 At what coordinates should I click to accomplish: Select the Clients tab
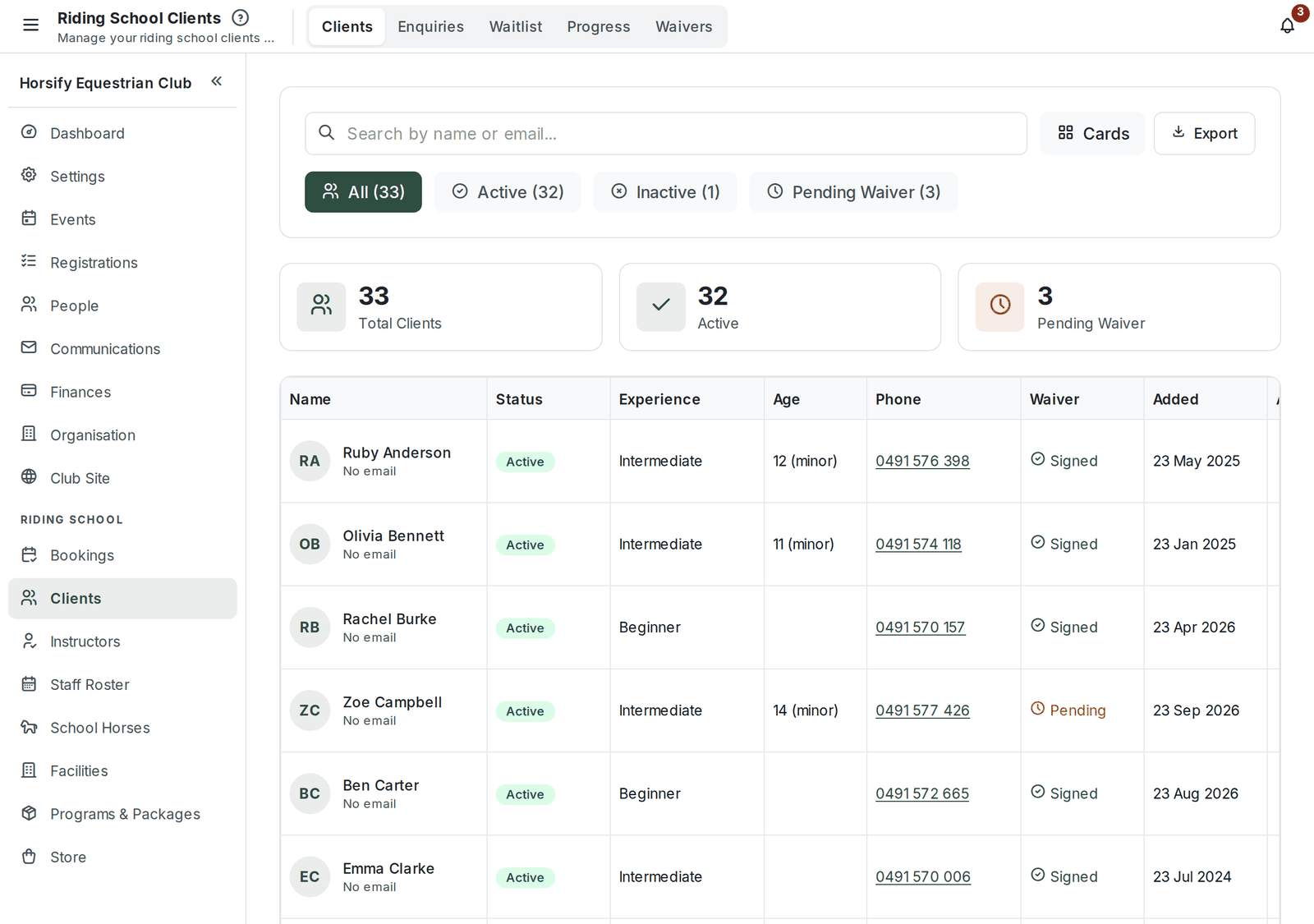[347, 26]
